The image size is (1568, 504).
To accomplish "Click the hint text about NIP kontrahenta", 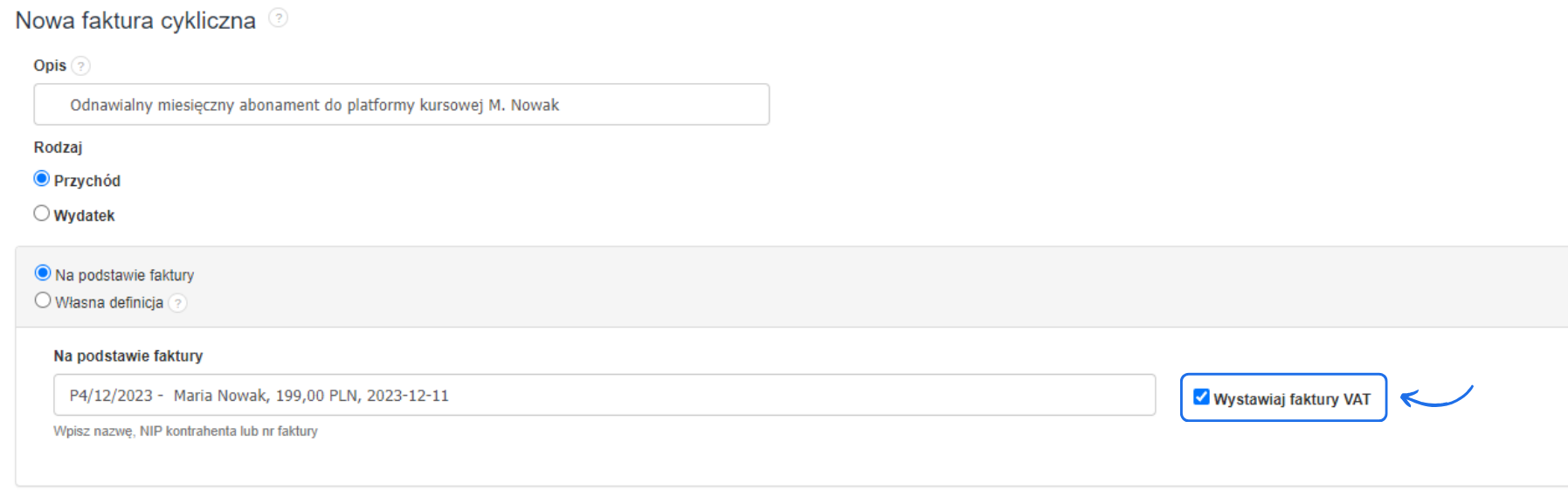I will pyautogui.click(x=185, y=432).
